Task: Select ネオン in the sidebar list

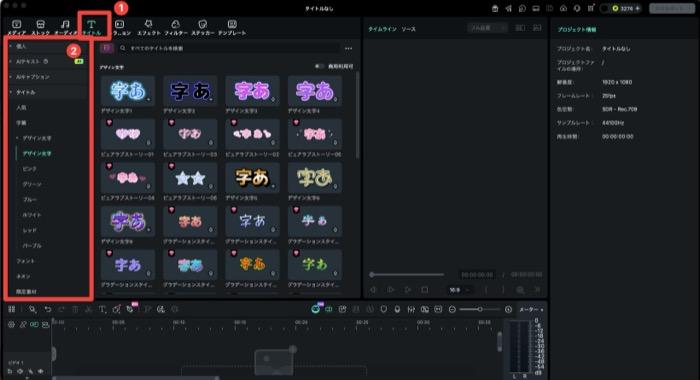Action: click(23, 276)
